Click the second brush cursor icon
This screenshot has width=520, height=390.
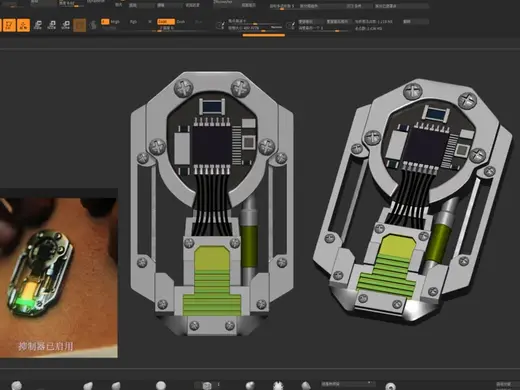coord(290,25)
